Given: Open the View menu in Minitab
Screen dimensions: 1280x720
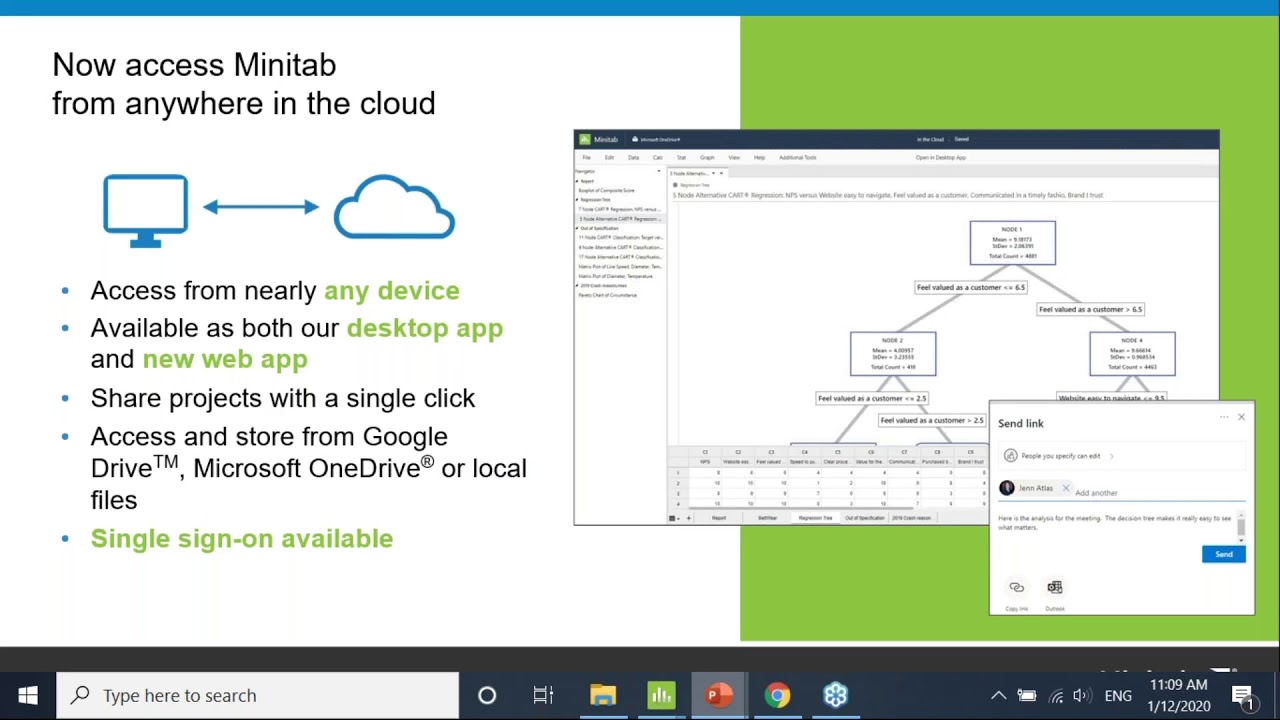Looking at the screenshot, I should [734, 158].
